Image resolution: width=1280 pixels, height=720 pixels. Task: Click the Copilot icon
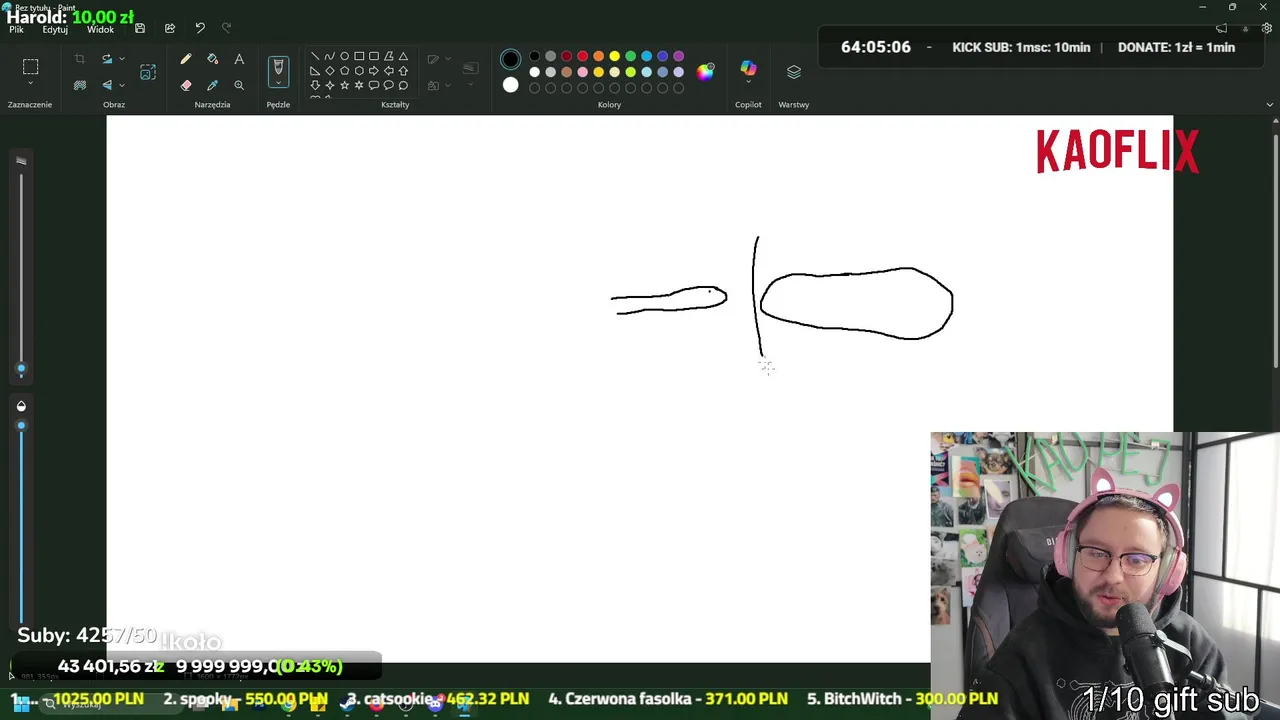(748, 68)
